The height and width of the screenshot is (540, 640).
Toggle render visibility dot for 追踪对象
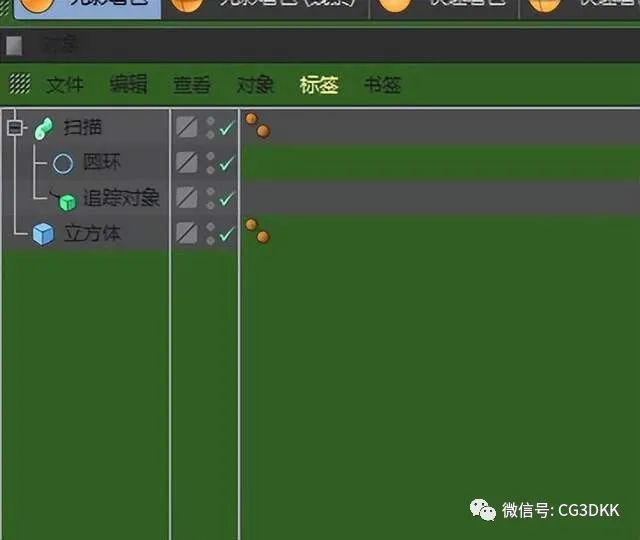tap(211, 205)
